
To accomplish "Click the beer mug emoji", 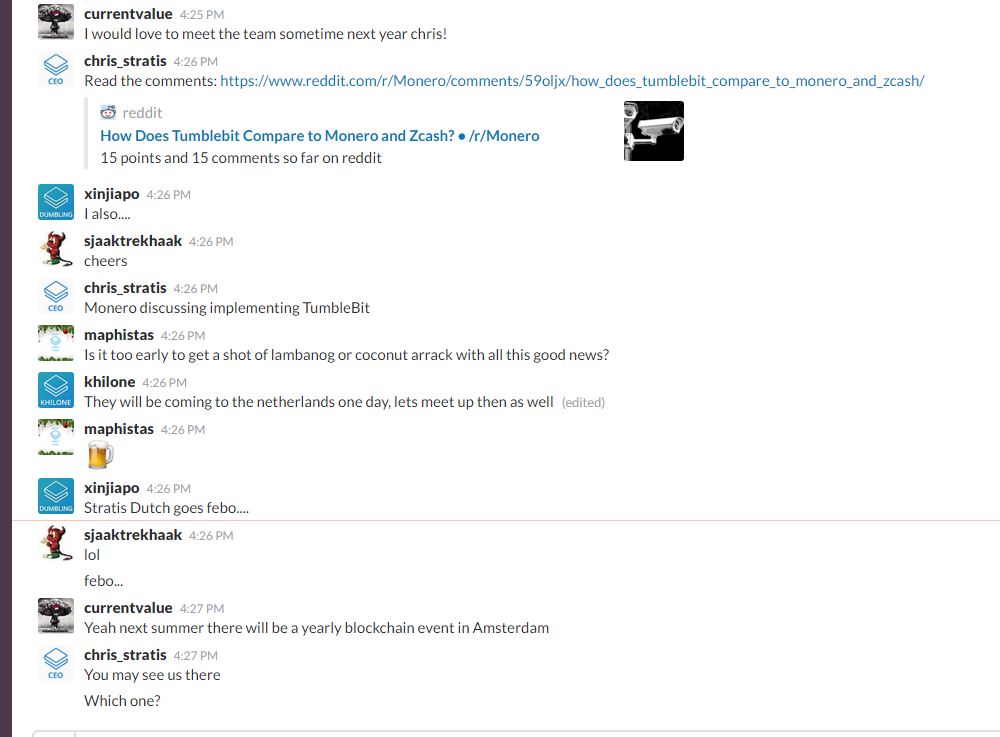I will pos(100,455).
